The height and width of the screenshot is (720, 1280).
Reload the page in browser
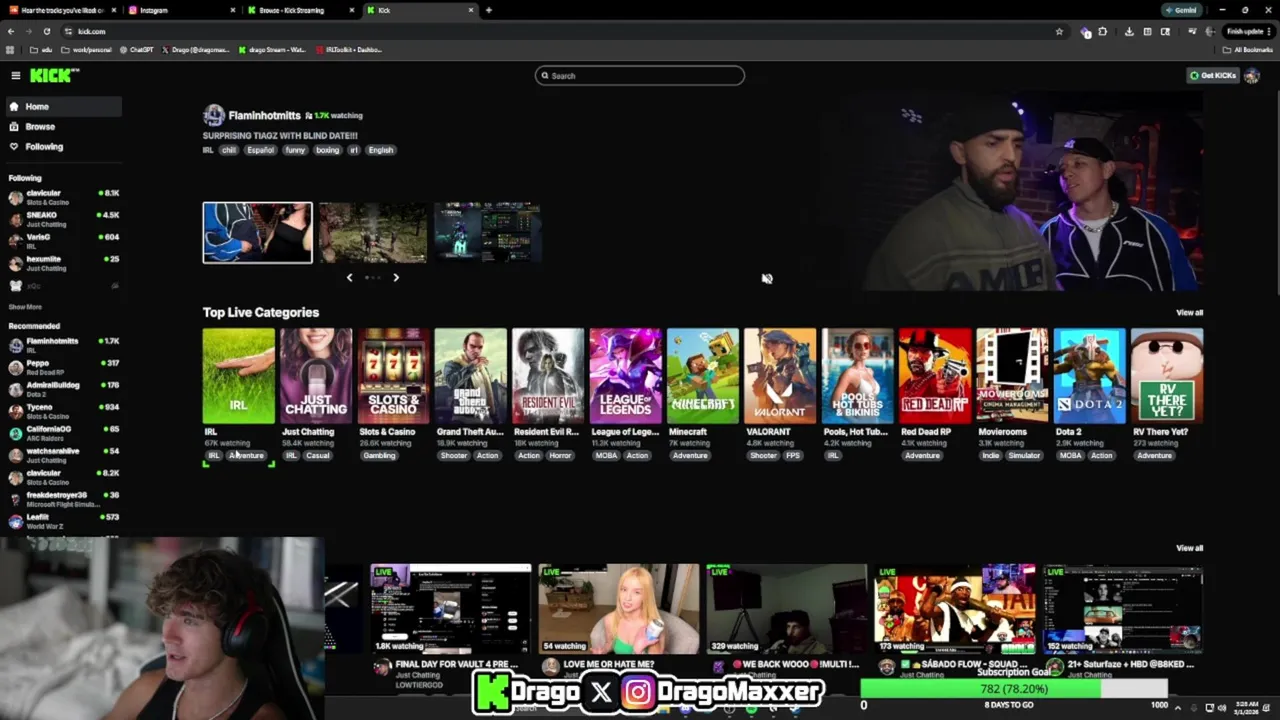coord(46,31)
